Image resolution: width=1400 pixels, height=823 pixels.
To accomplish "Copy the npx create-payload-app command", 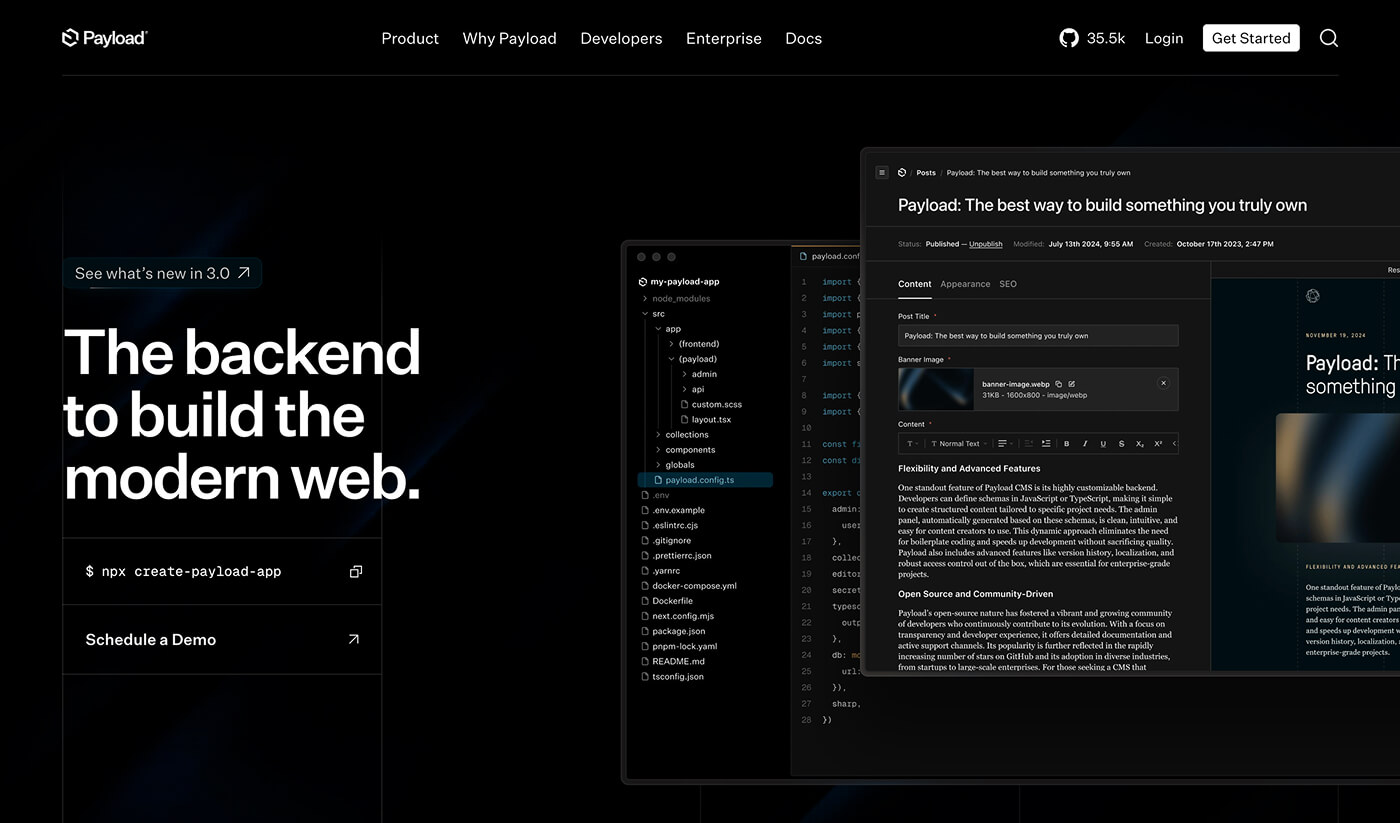I will pos(356,570).
